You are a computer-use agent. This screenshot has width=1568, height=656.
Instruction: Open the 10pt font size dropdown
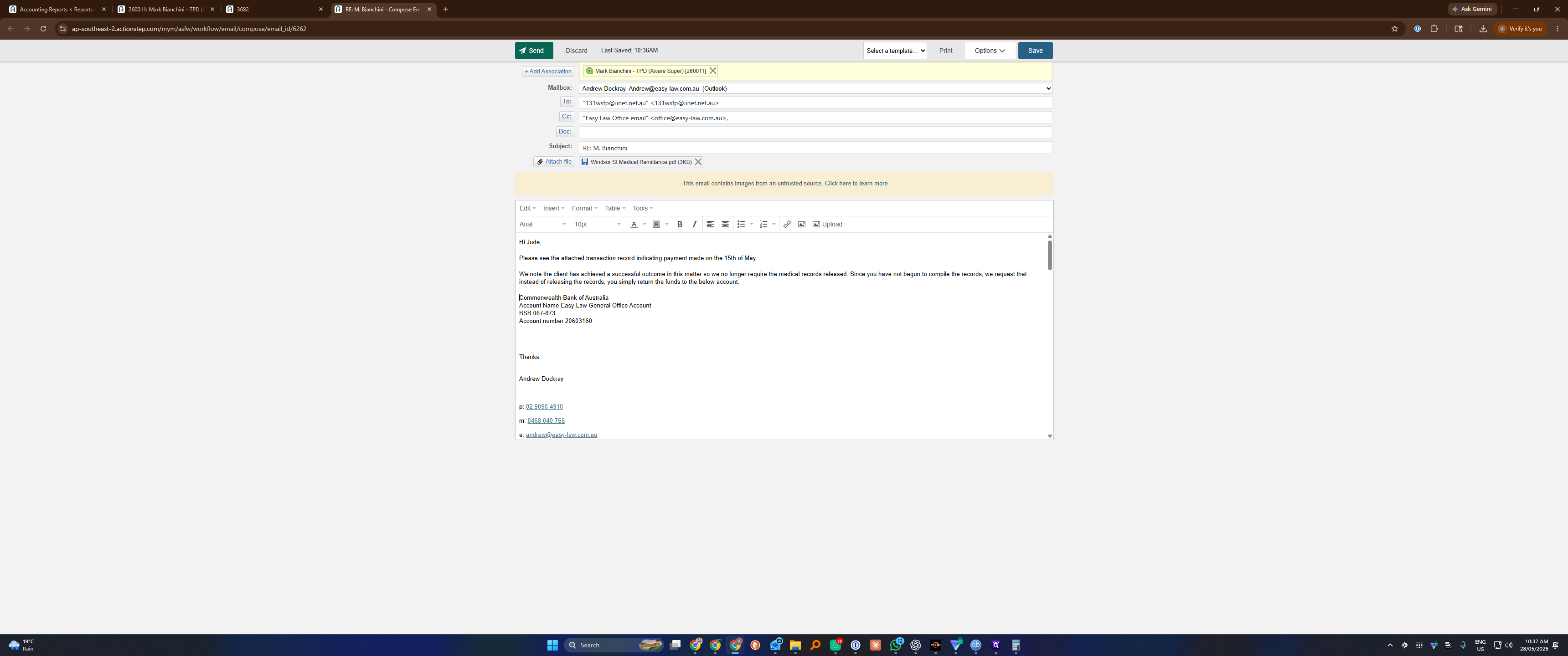597,225
